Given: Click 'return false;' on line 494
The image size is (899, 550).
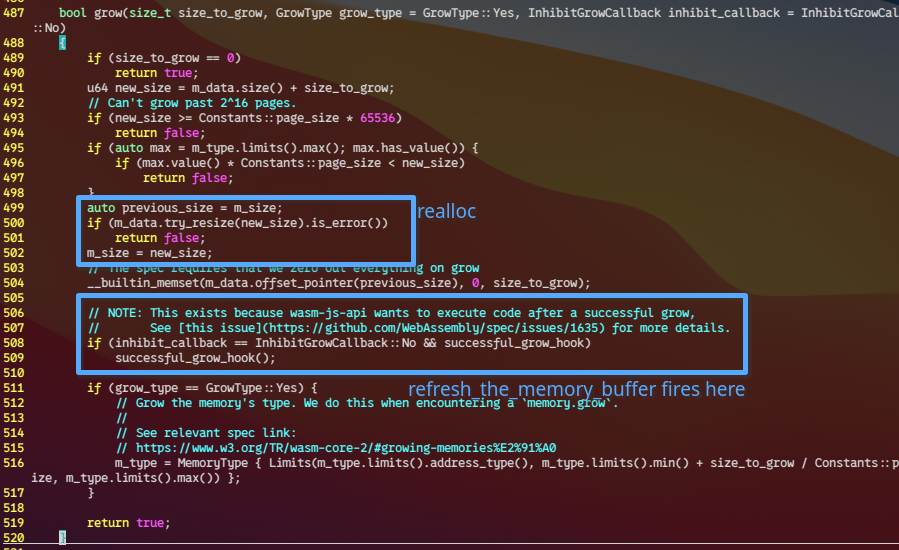Looking at the screenshot, I should [159, 132].
